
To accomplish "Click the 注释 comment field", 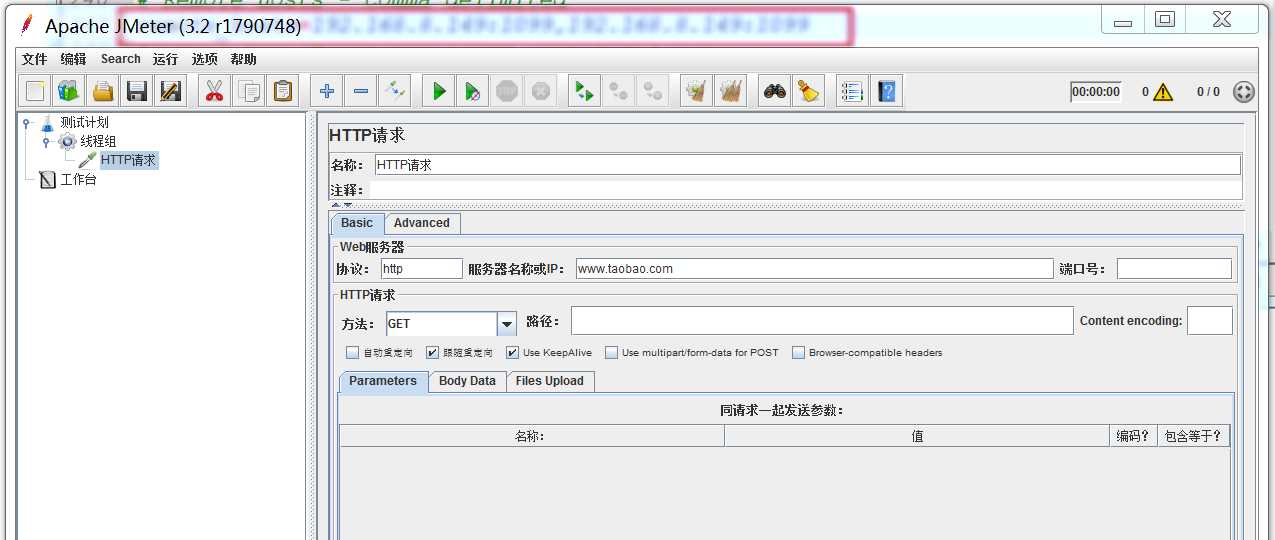I will click(x=805, y=189).
